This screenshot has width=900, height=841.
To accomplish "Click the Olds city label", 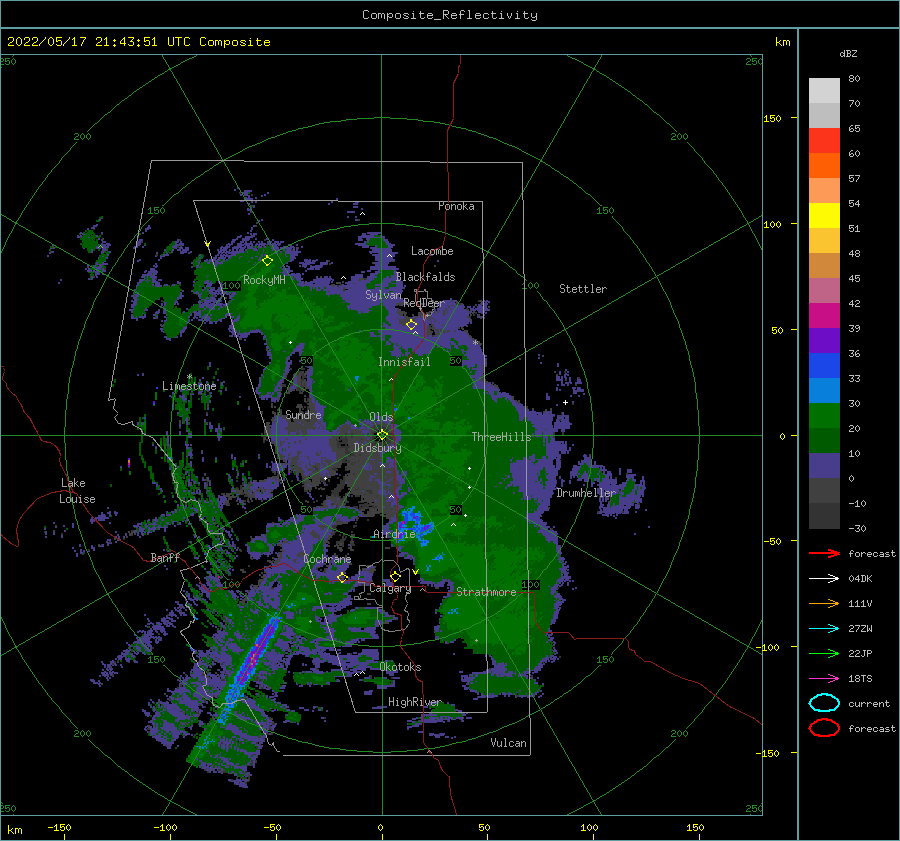I will pyautogui.click(x=381, y=417).
